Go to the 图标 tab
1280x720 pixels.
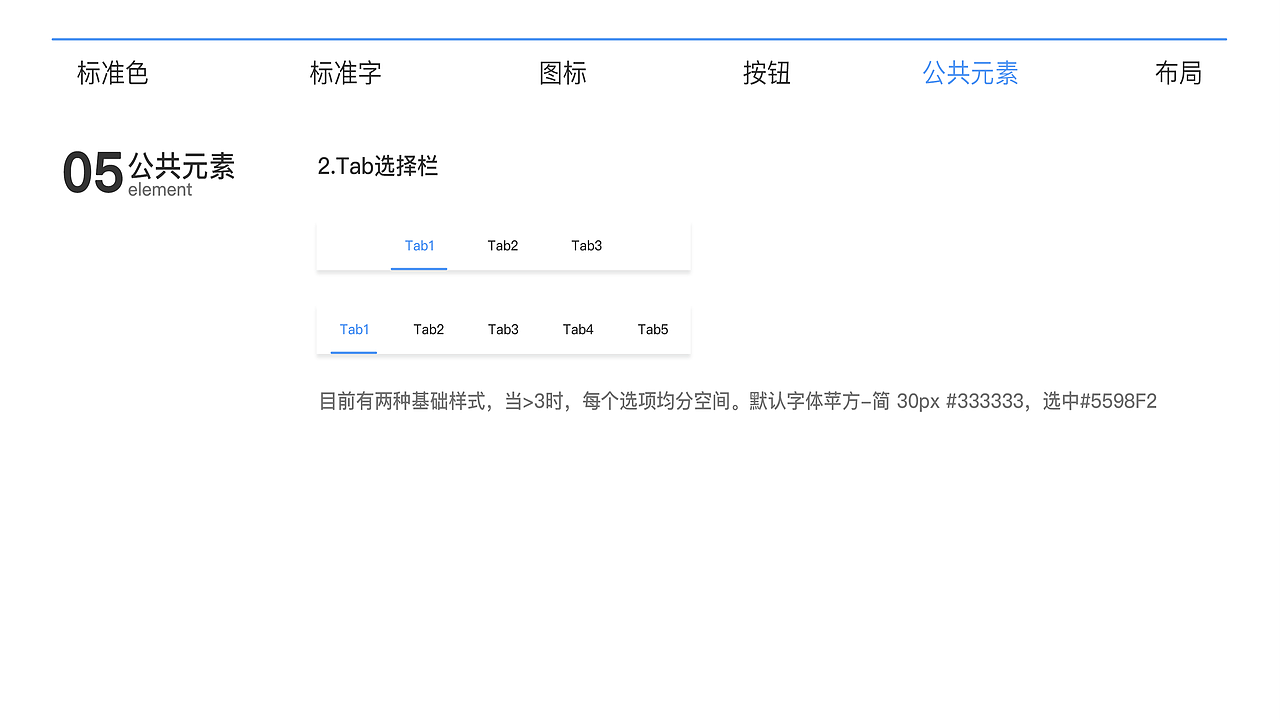tap(563, 73)
